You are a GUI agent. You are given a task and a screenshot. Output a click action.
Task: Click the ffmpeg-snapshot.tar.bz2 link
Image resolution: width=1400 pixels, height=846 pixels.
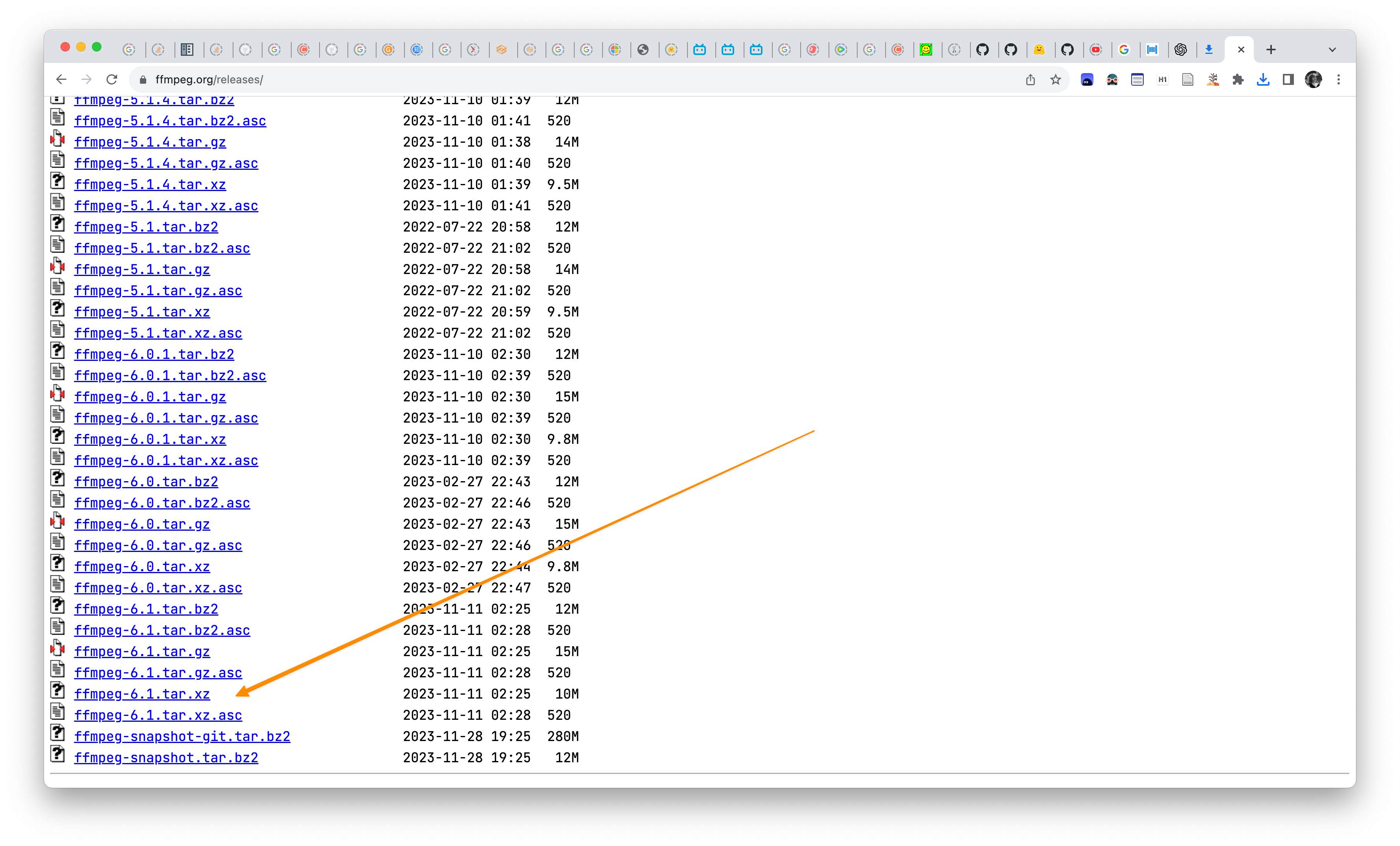[166, 758]
